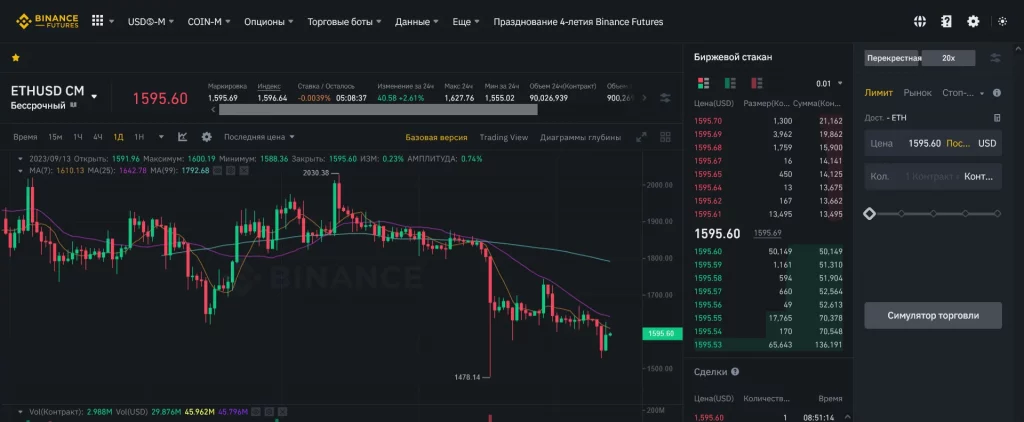Image resolution: width=1024 pixels, height=422 pixels.
Task: Click order type info icon
Action: tap(997, 93)
